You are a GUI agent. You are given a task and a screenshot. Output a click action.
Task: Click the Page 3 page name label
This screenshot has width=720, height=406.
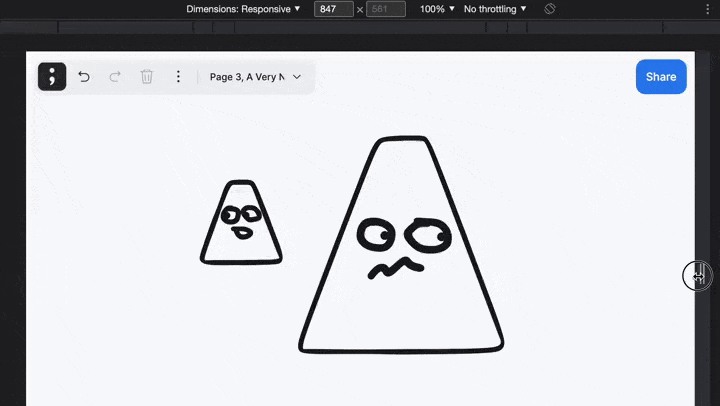click(247, 77)
